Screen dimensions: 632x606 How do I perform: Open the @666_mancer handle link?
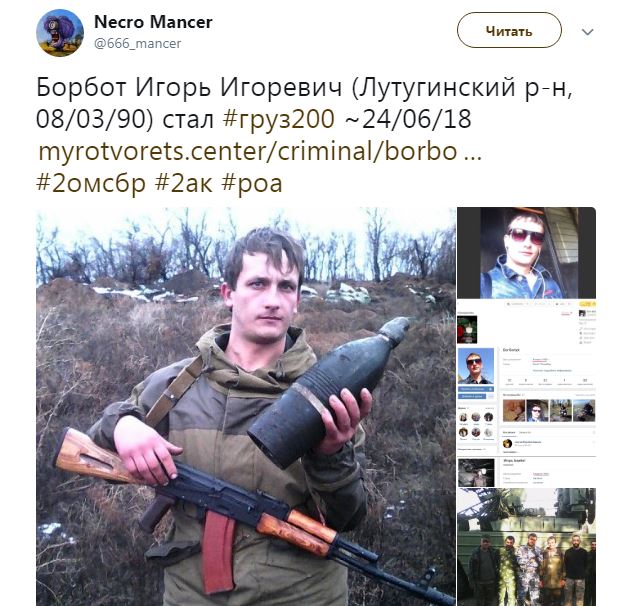(137, 43)
